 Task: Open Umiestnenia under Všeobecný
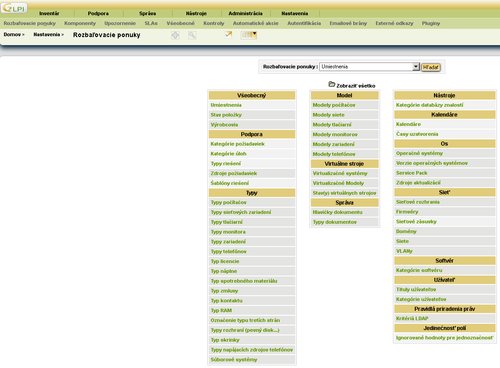(226, 105)
